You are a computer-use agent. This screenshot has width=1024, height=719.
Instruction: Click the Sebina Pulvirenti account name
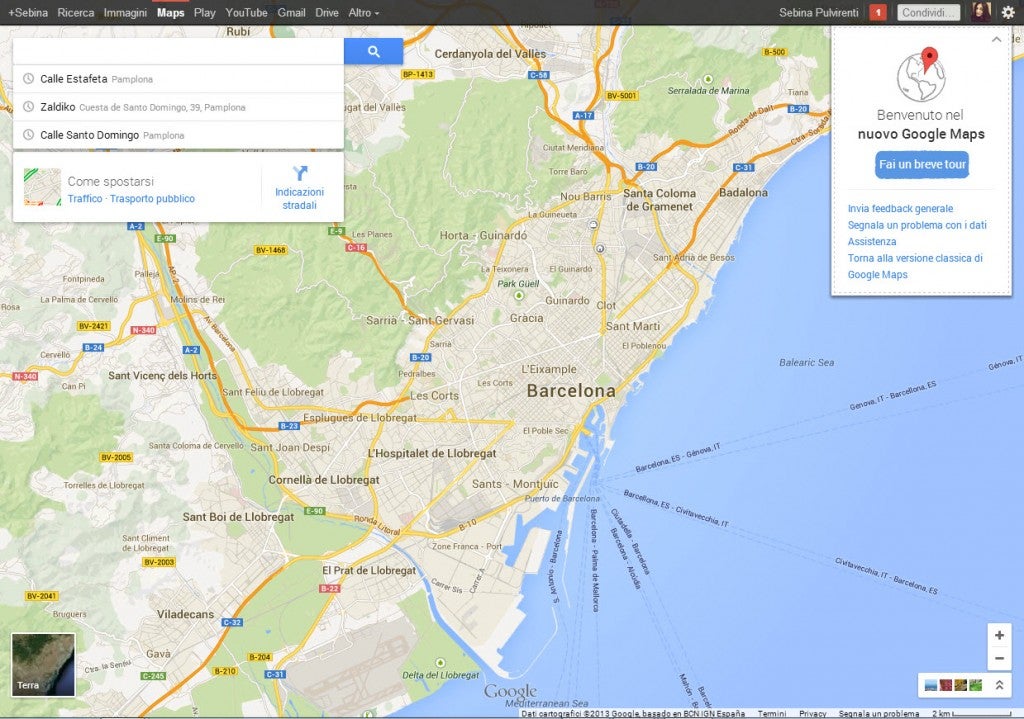[818, 12]
